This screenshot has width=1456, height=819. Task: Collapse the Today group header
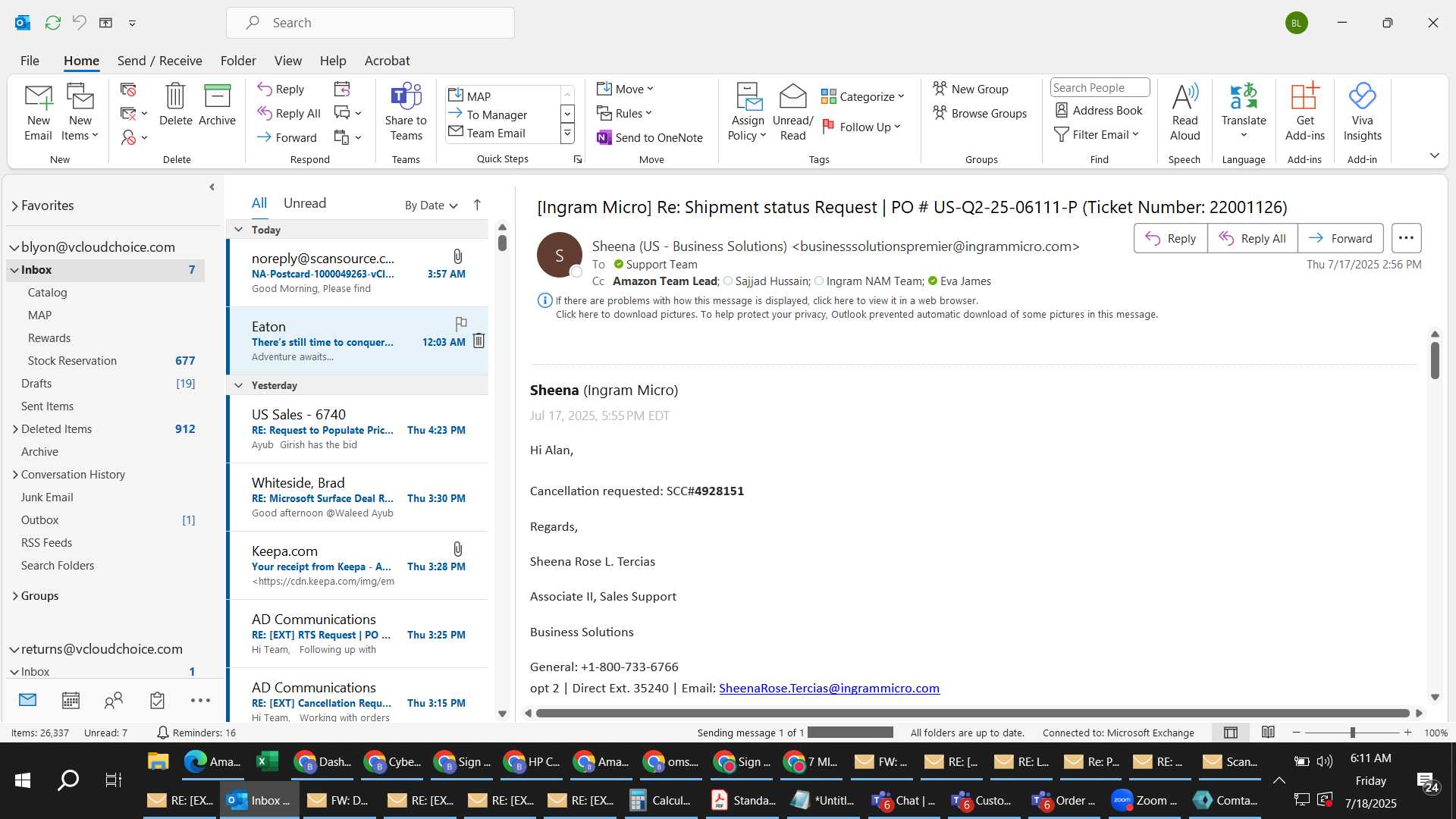[x=238, y=230]
